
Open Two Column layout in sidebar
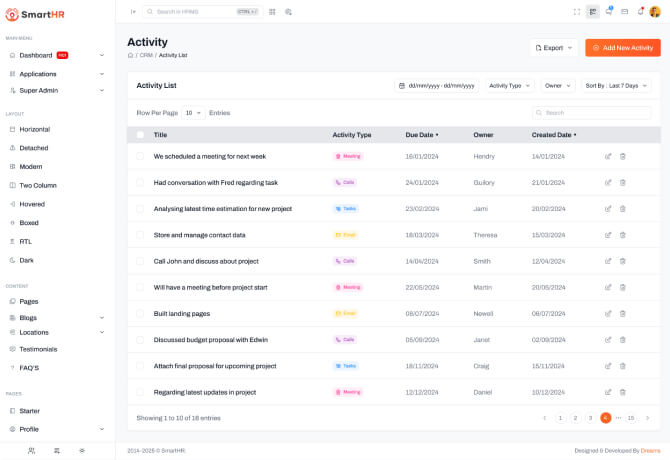click(x=38, y=185)
